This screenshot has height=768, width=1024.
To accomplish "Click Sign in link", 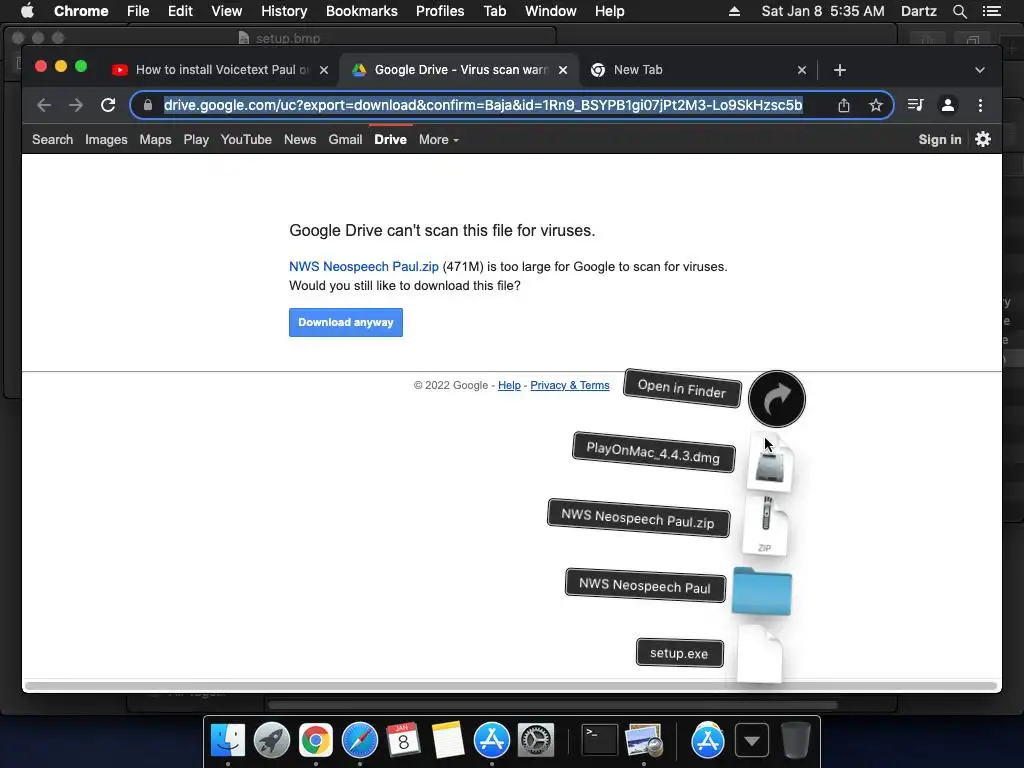I will tap(940, 140).
